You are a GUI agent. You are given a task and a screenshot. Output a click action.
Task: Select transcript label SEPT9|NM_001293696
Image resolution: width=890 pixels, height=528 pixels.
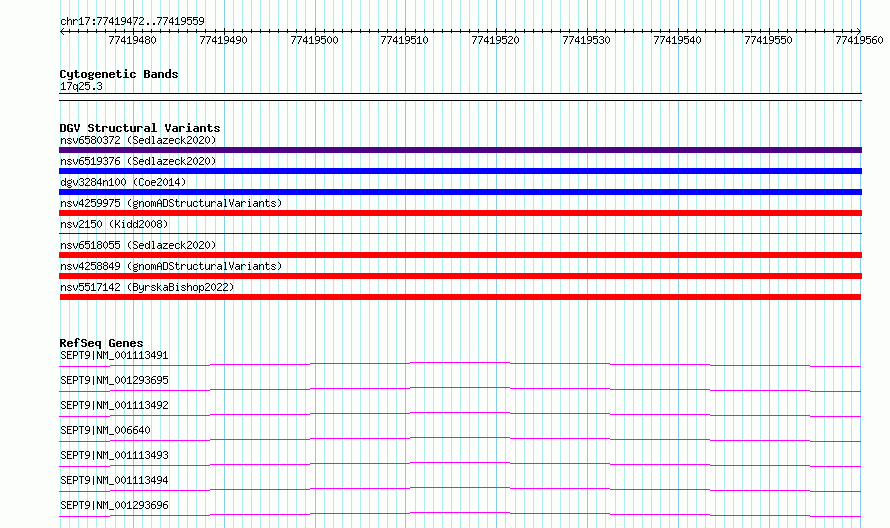114,505
